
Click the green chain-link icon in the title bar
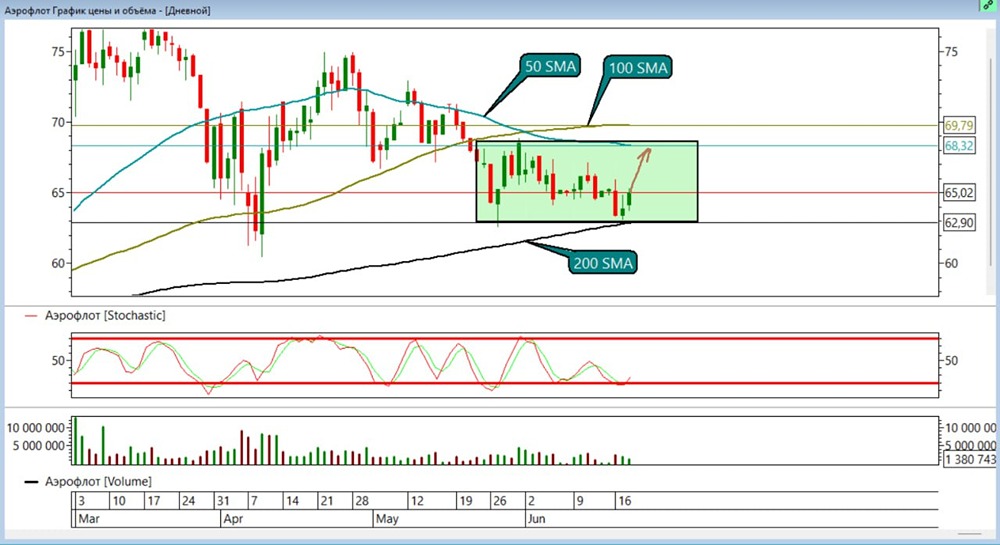[989, 5]
